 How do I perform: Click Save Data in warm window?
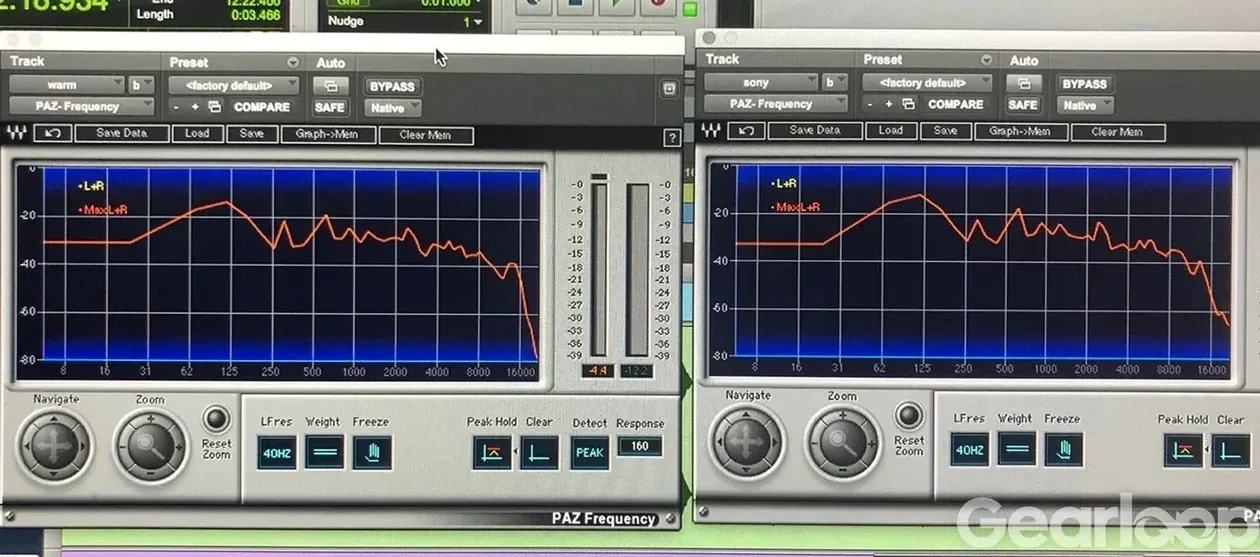(120, 133)
